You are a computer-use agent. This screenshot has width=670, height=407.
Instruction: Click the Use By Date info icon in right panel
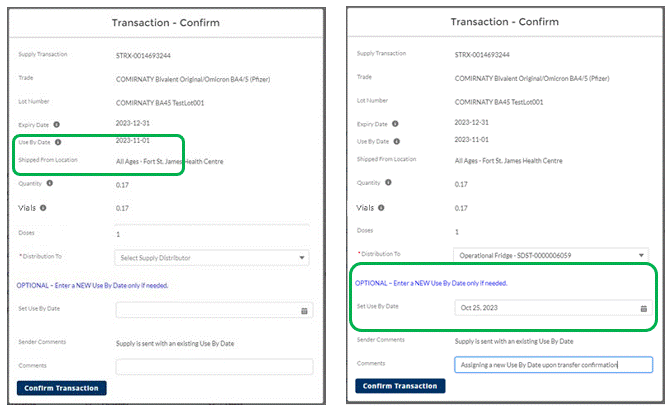(x=397, y=141)
